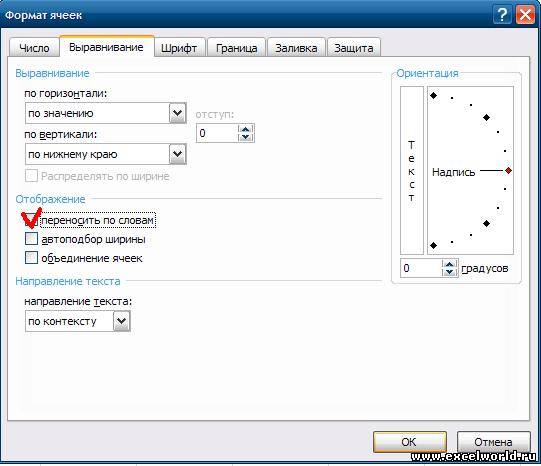Decrease the градусов degrees down arrow
The image size is (541, 466).
click(x=449, y=272)
